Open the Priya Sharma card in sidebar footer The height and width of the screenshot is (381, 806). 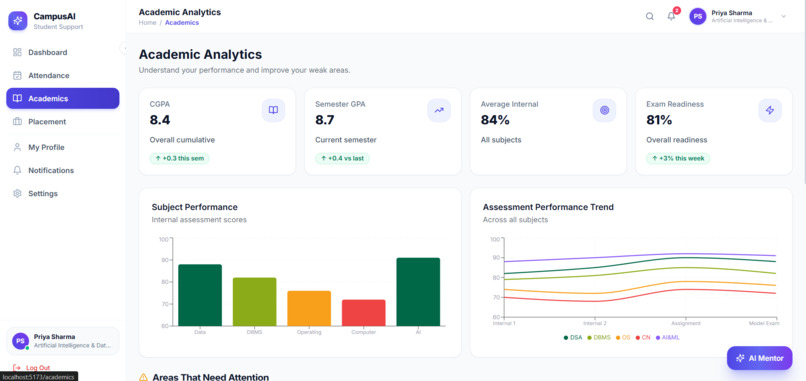63,341
